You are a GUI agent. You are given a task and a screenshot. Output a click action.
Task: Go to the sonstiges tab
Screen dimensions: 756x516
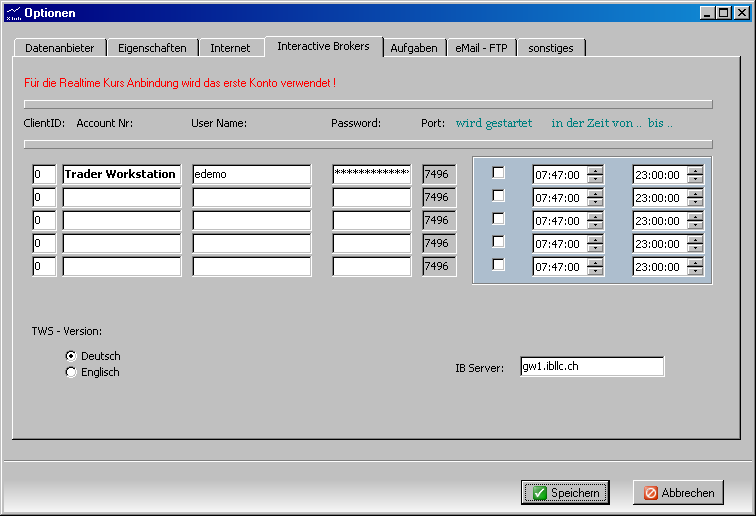pos(551,48)
